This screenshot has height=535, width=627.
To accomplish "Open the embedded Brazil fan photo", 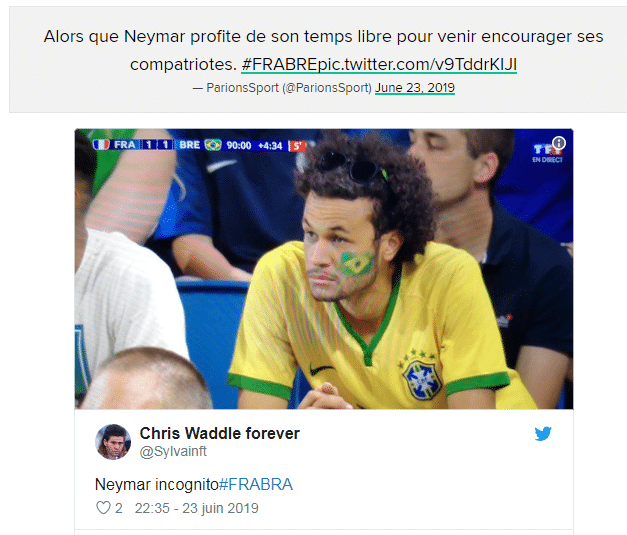I will tap(324, 269).
